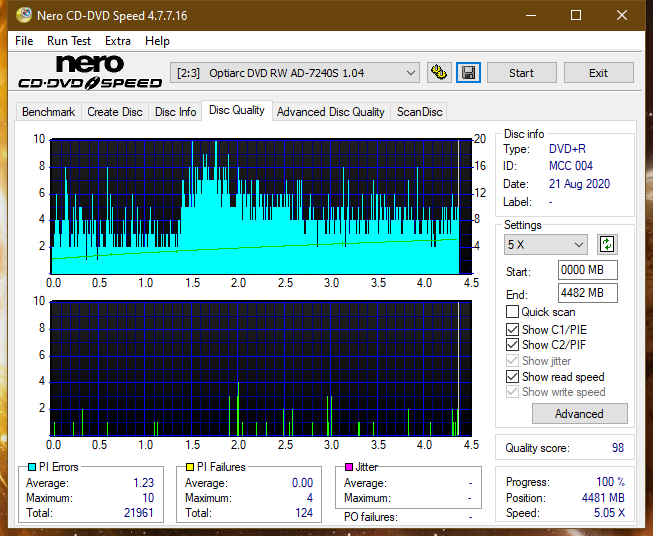Viewport: 653px width, 536px height.
Task: Select the Disc Quality tab
Action: click(237, 110)
